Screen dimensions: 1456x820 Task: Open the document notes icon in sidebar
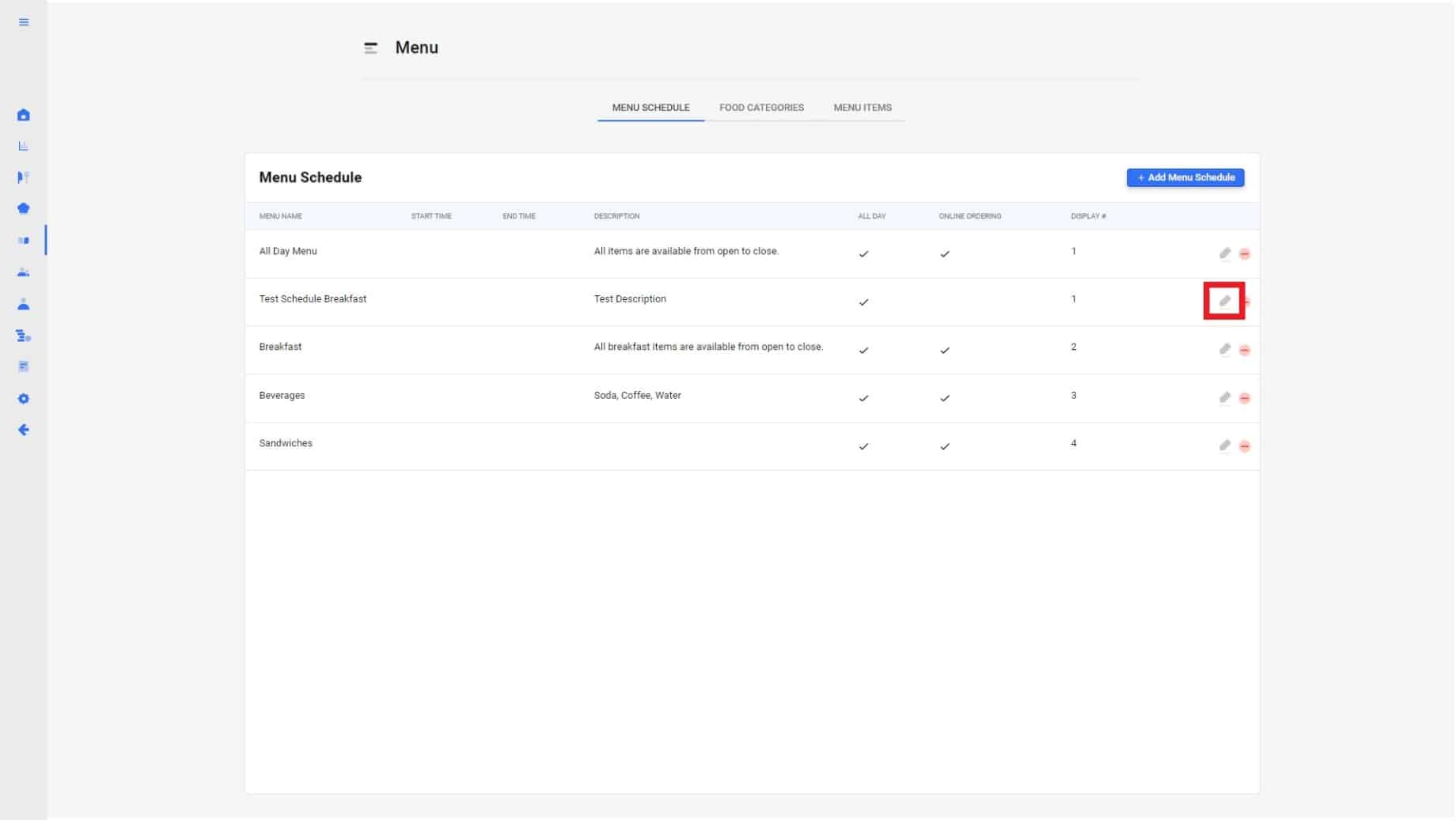click(x=24, y=366)
